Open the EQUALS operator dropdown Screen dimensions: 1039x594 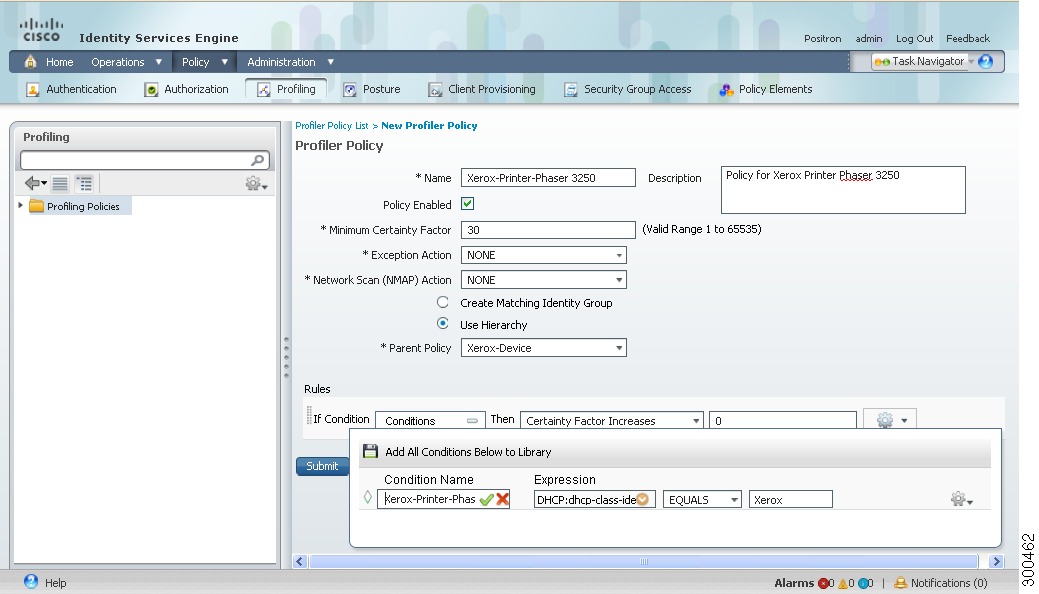[x=702, y=500]
